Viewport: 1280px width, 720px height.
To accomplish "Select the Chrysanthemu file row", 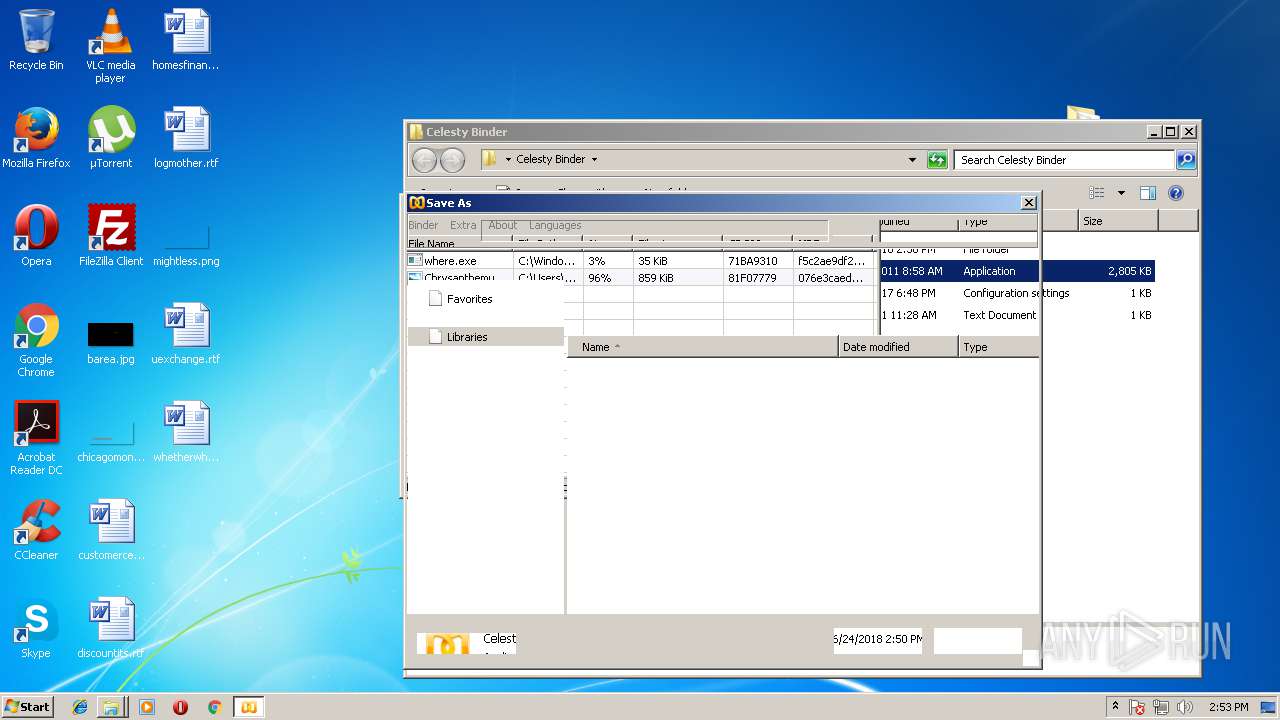I will click(640, 278).
